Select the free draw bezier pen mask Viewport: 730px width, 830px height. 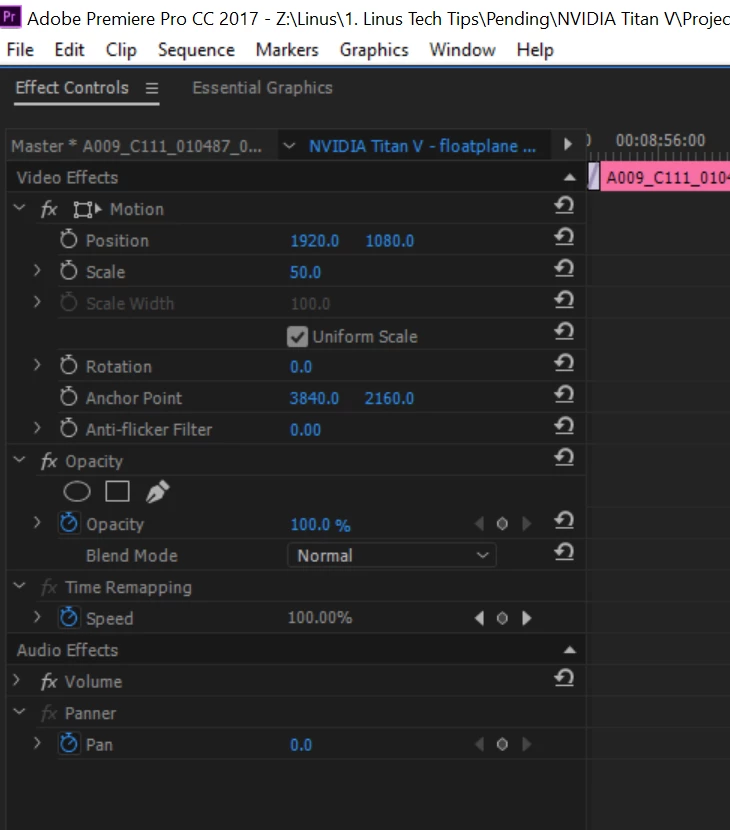tap(158, 492)
